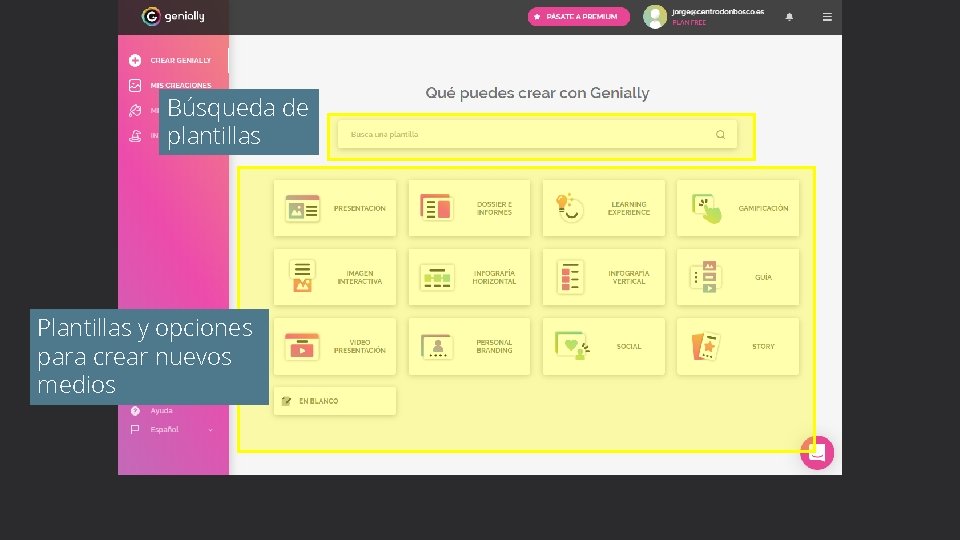This screenshot has width=960, height=540.
Task: Click the Gamificación hand pointer icon
Action: pos(707,209)
